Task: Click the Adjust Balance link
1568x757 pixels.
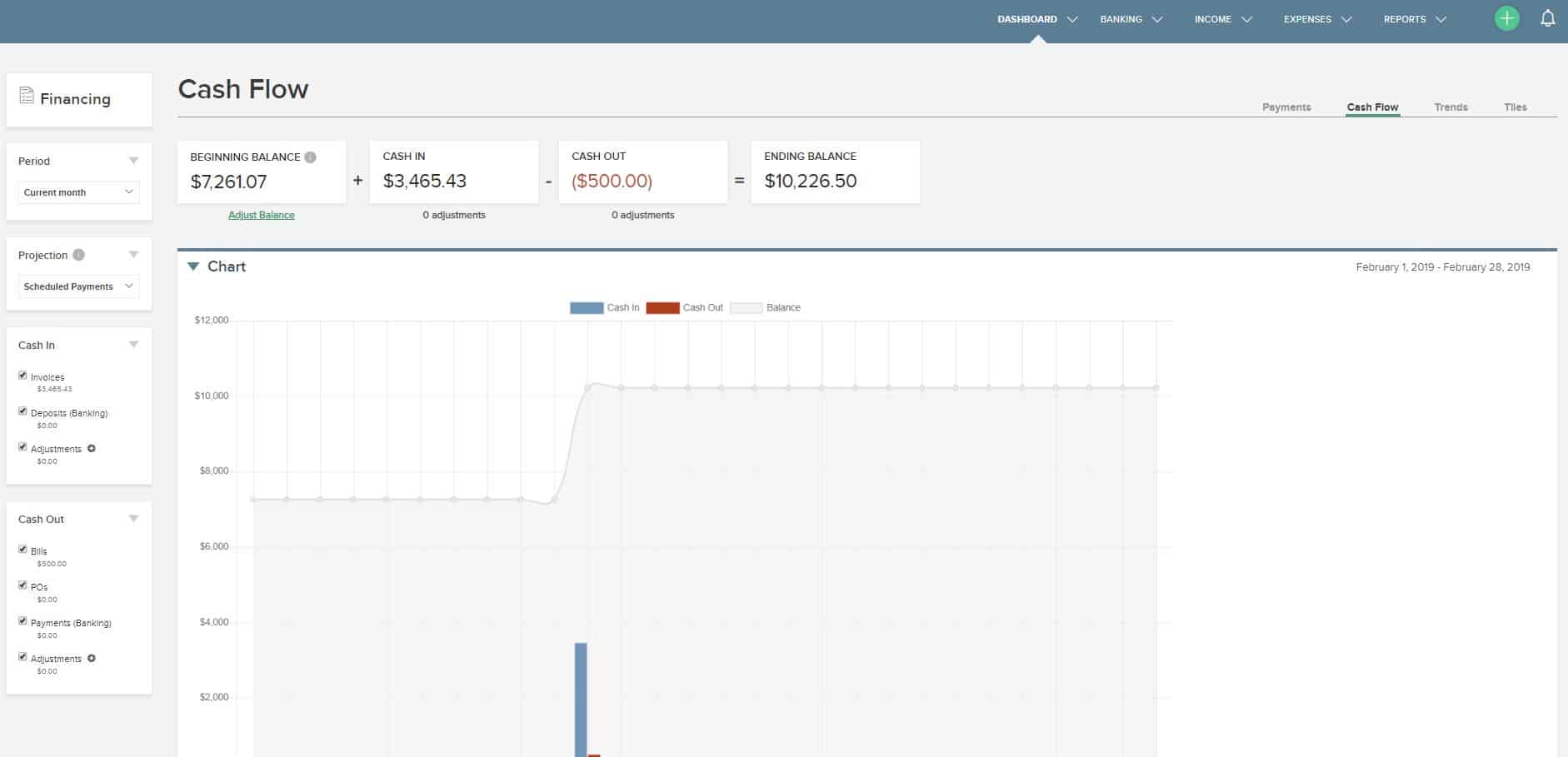Action: (262, 215)
